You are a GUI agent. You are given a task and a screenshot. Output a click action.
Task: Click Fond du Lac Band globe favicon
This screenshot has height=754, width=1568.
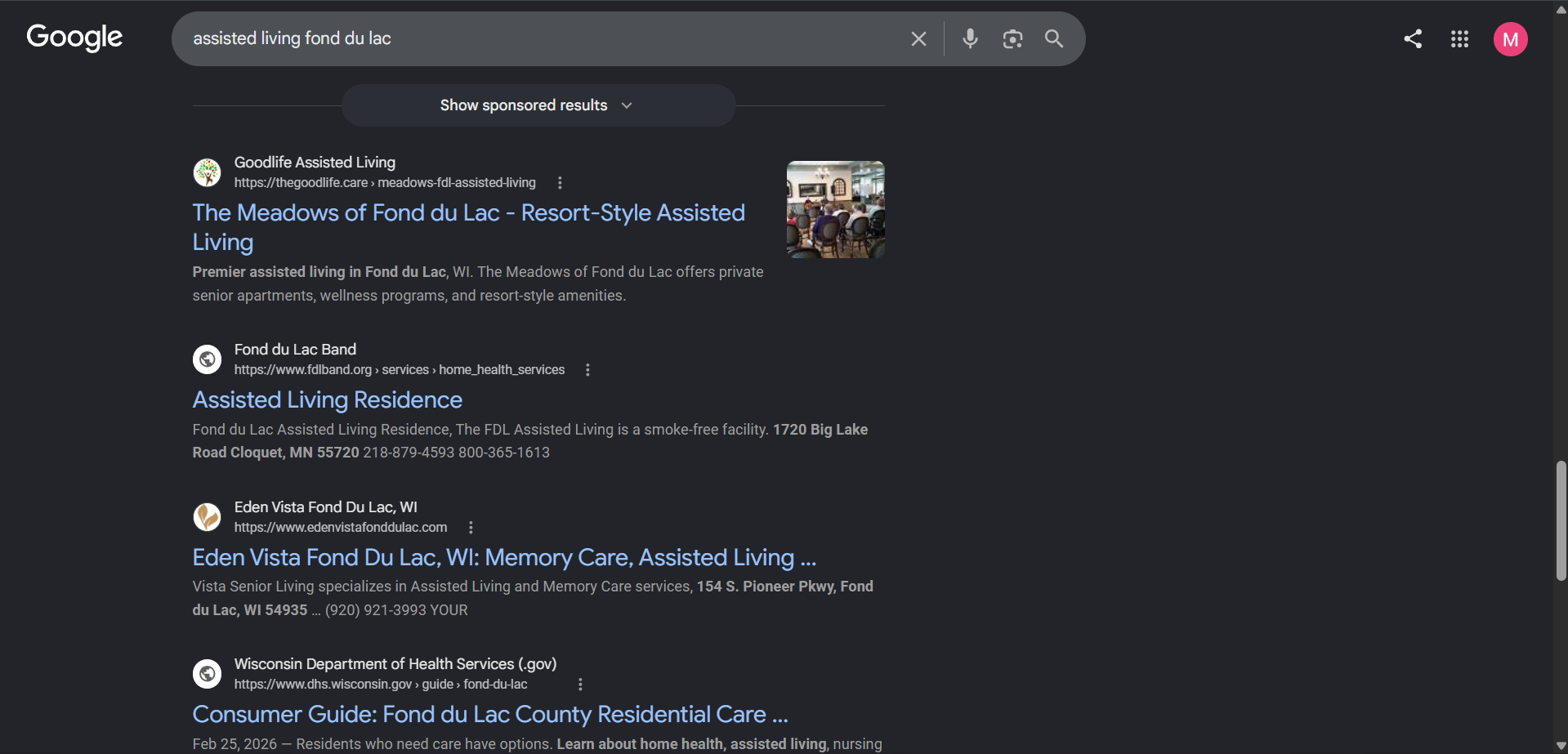(207, 359)
